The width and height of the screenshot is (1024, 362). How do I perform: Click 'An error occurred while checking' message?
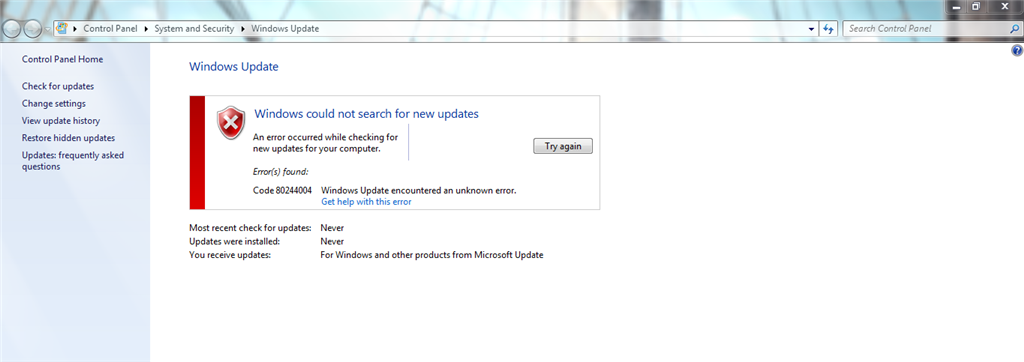click(x=325, y=143)
